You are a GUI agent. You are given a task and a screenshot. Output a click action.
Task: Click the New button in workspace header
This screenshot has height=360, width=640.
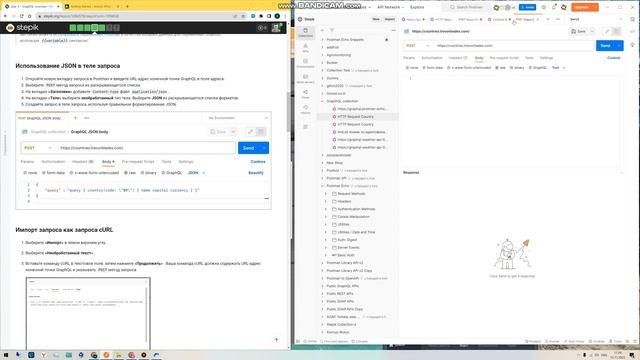[376, 19]
